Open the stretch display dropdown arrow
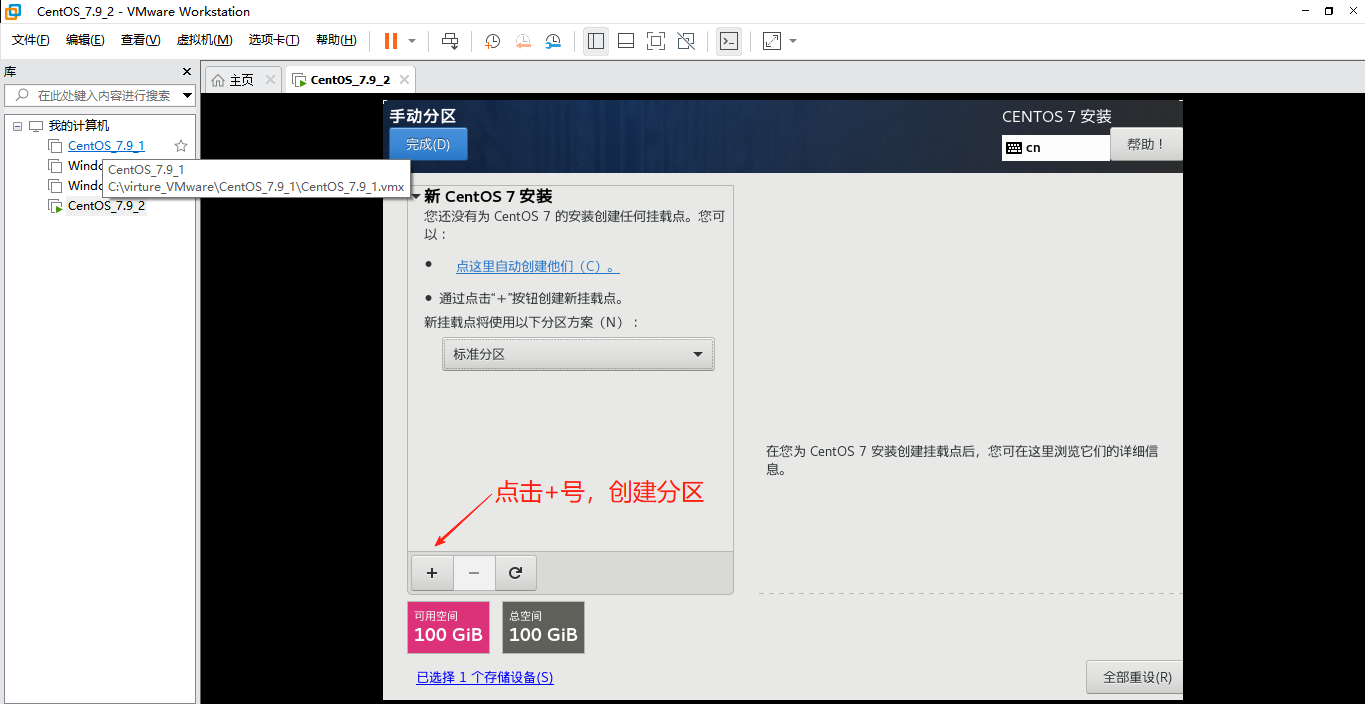 [x=793, y=41]
